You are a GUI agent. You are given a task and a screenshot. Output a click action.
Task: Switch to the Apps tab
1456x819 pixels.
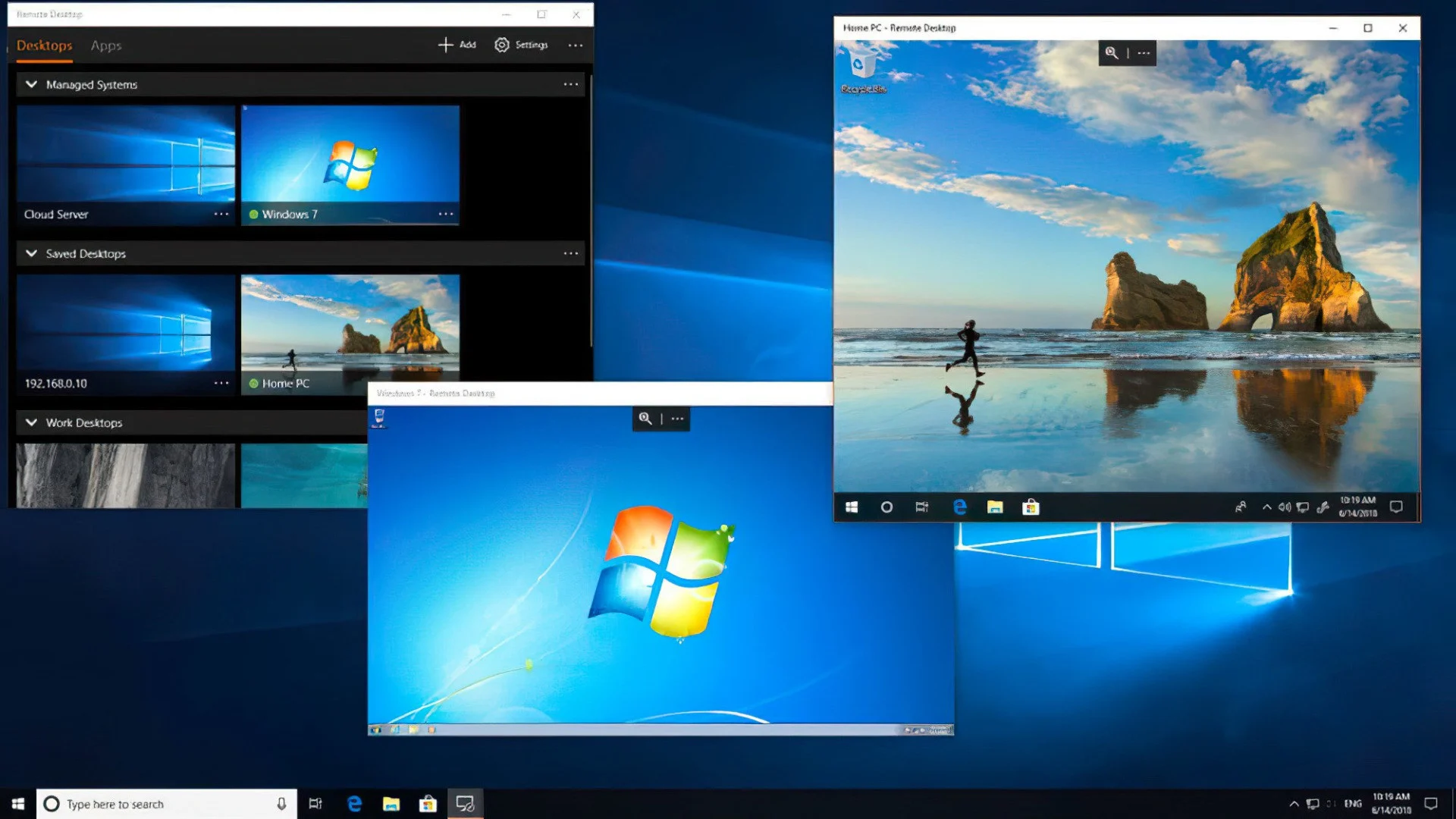(105, 46)
